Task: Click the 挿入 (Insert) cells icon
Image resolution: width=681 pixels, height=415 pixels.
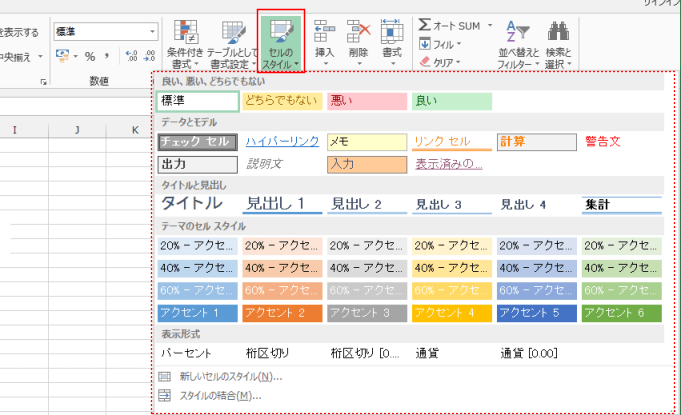Action: pos(324,40)
